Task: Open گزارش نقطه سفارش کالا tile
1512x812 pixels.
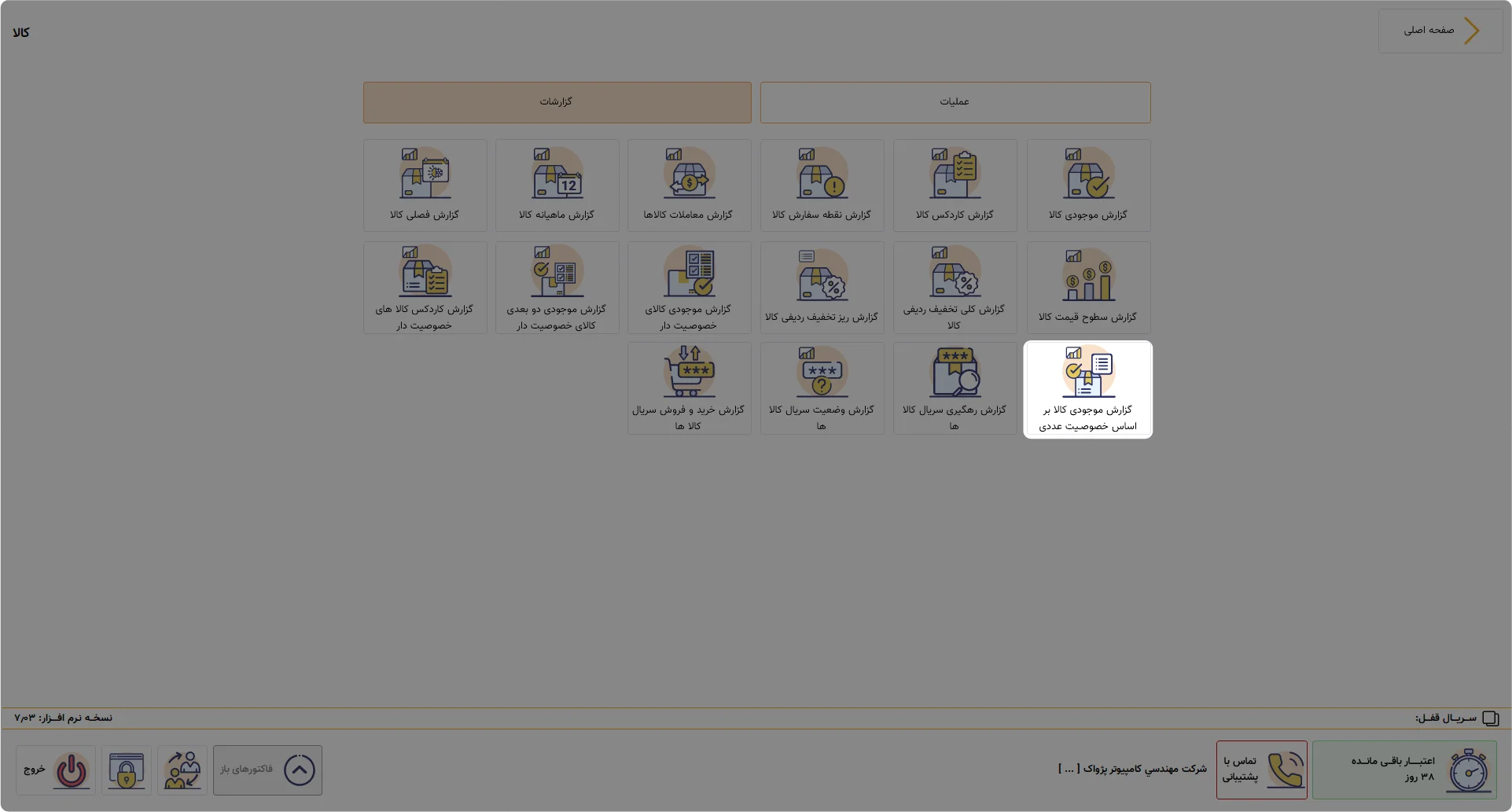Action: click(822, 186)
